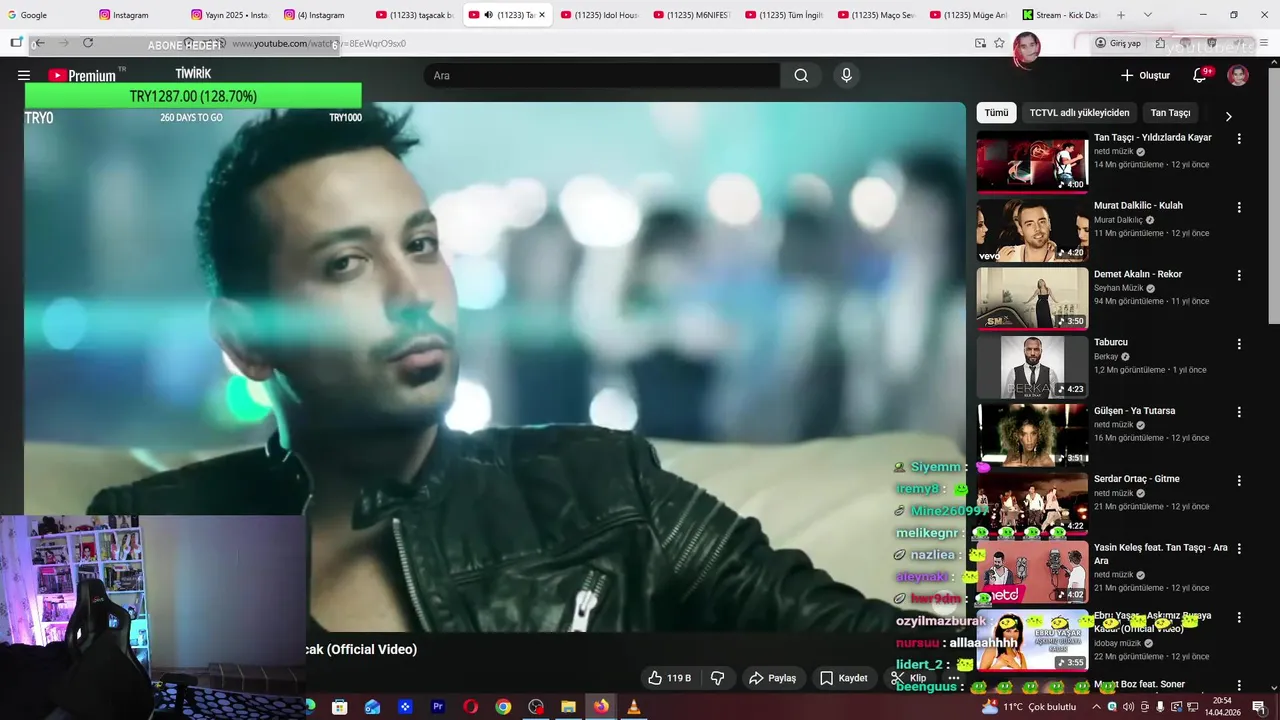1280x720 pixels.
Task: Select the Tan Taşçı filter chip
Action: (1170, 113)
